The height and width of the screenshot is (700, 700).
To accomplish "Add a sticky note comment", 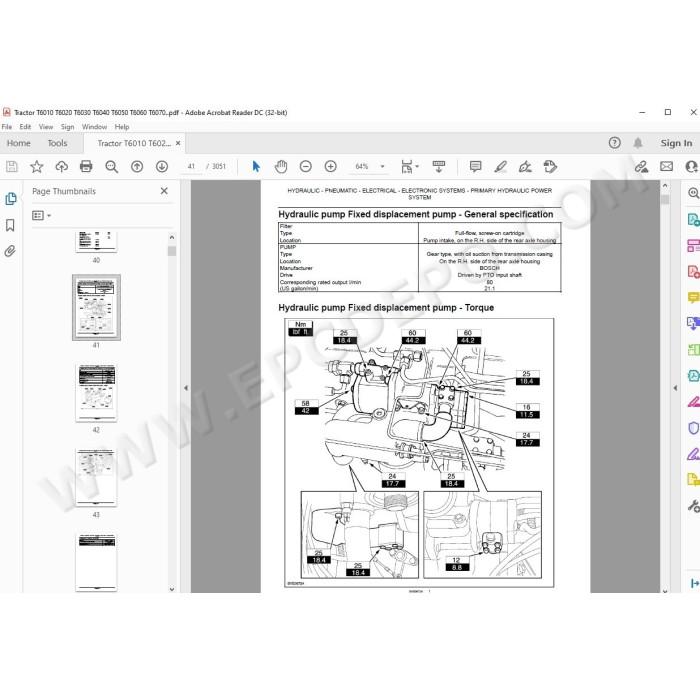I will pos(475,167).
